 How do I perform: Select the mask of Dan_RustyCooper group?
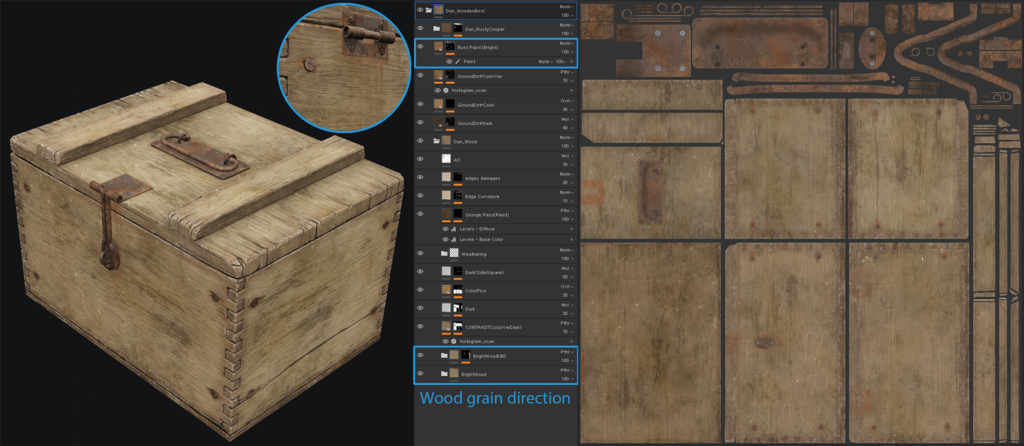pyautogui.click(x=458, y=29)
